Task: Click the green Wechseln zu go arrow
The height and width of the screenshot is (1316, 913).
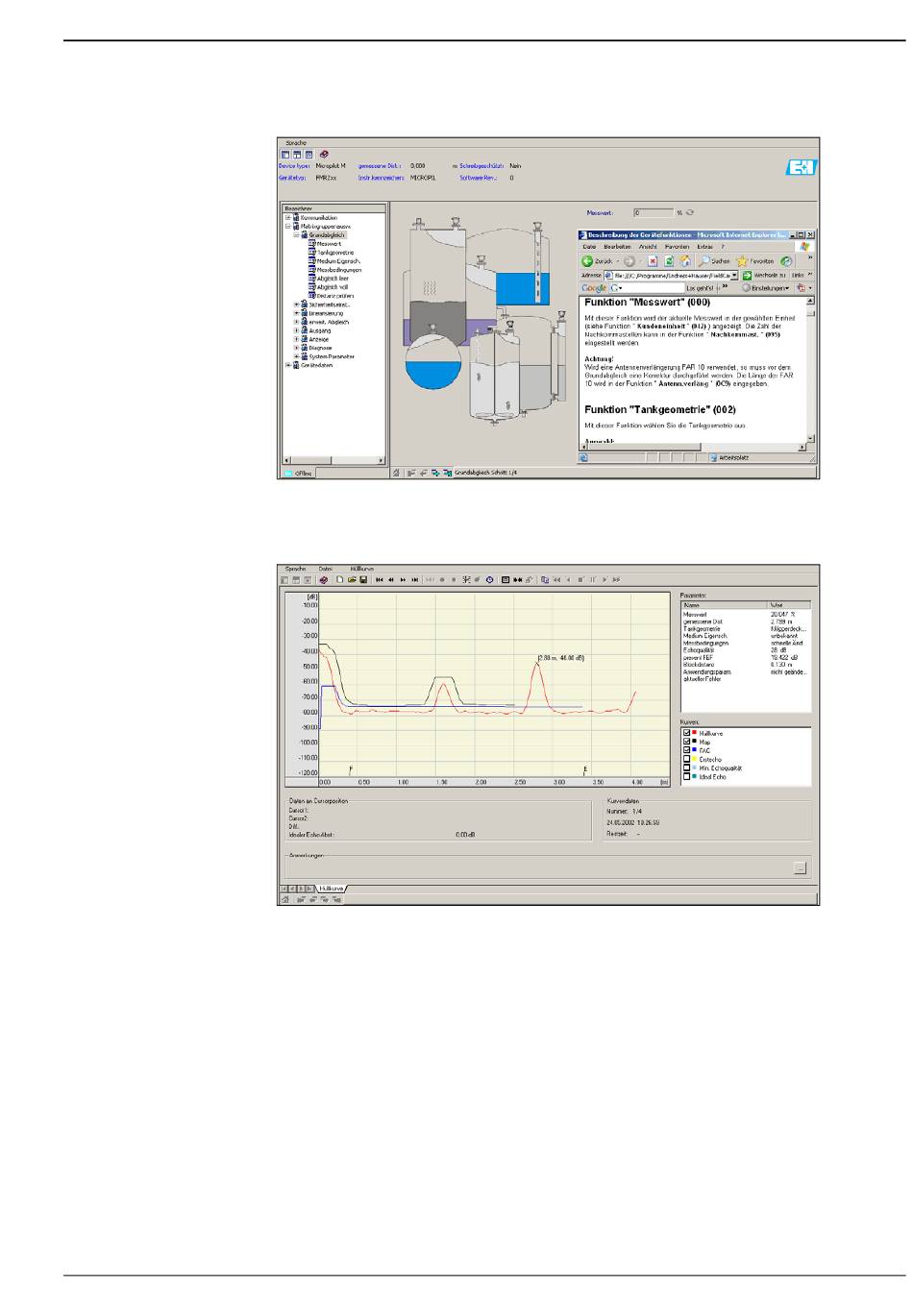Action: [x=747, y=275]
